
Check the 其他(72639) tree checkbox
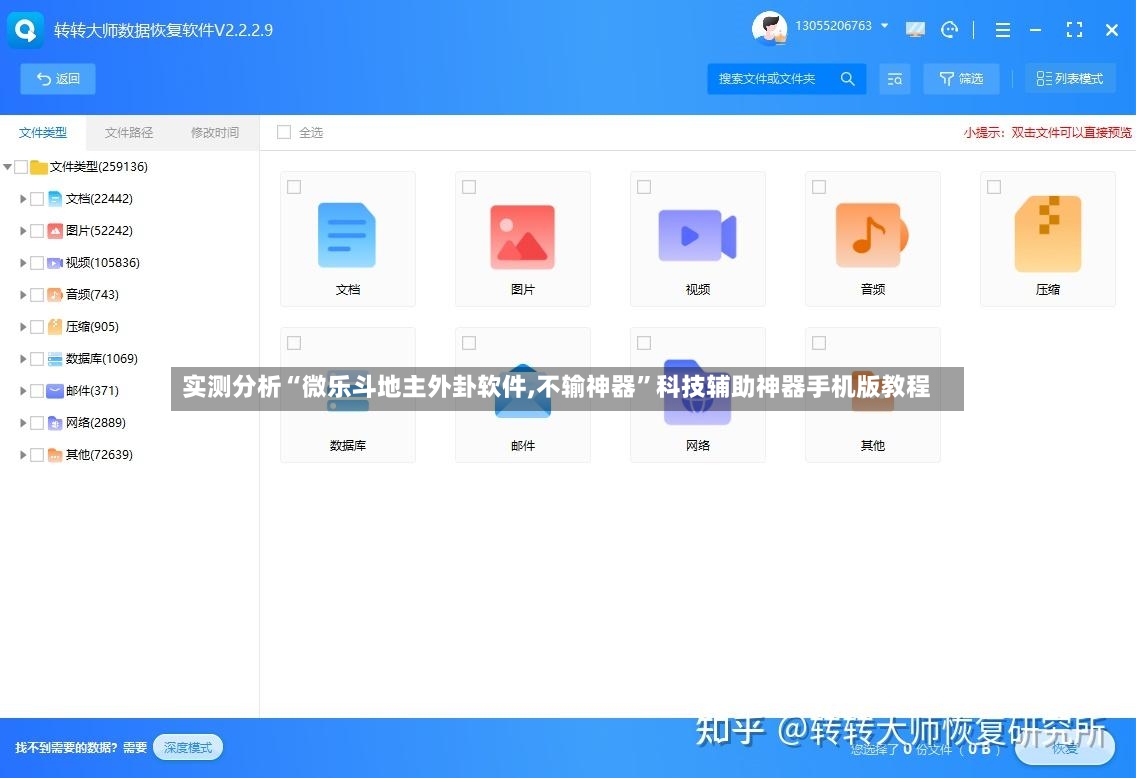click(37, 454)
